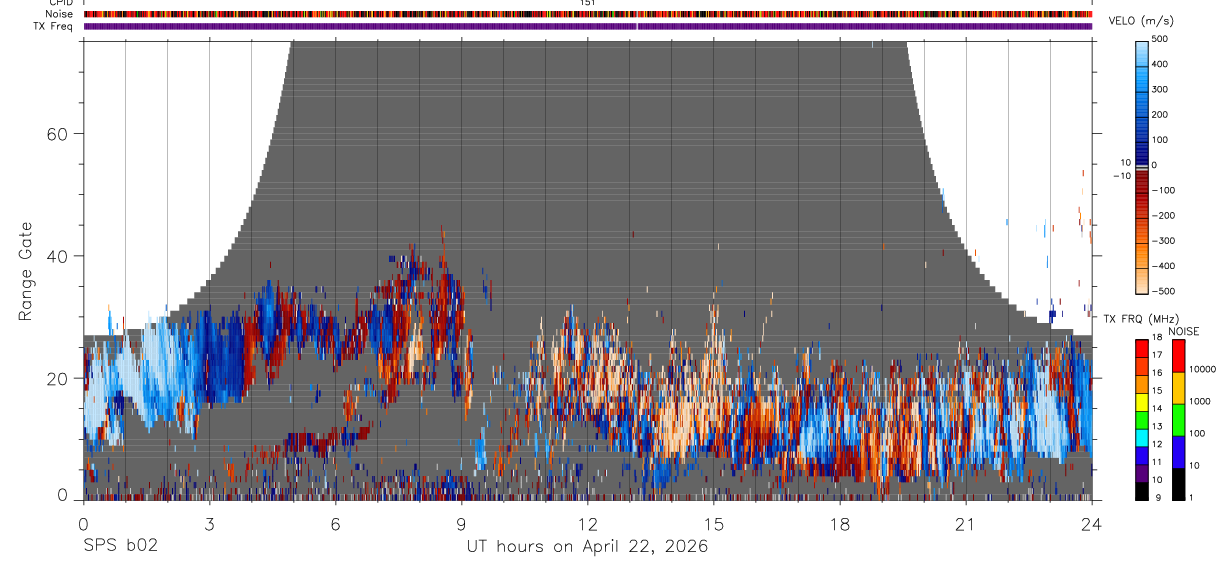Viewport: 1228px width, 567px height.
Task: Click the 'Noise' strip label at top
Action: point(61,14)
